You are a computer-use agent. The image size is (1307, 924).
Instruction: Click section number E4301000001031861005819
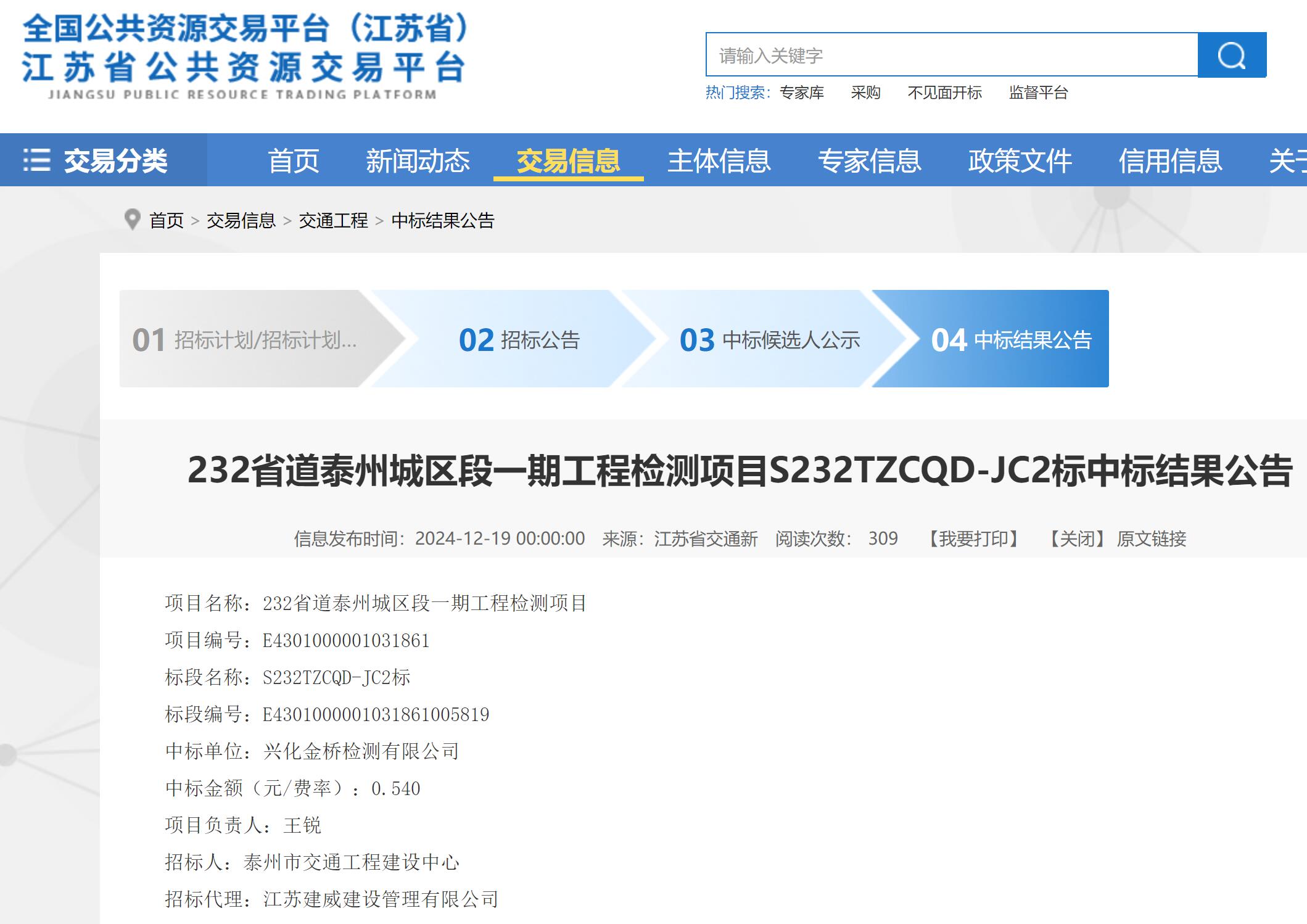pyautogui.click(x=376, y=714)
